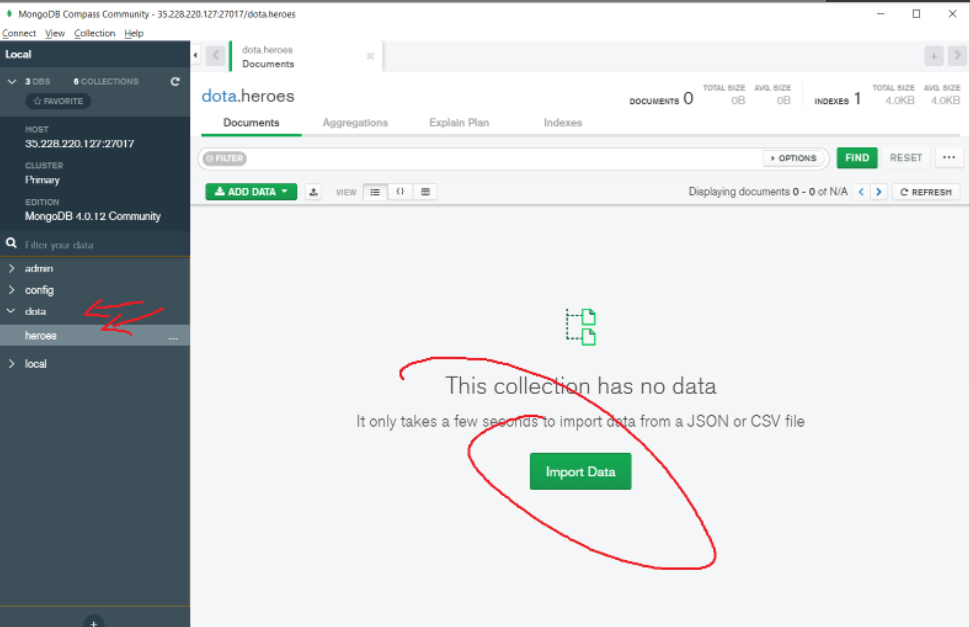Collapse the dota database
The height and width of the screenshot is (627, 970).
11,311
